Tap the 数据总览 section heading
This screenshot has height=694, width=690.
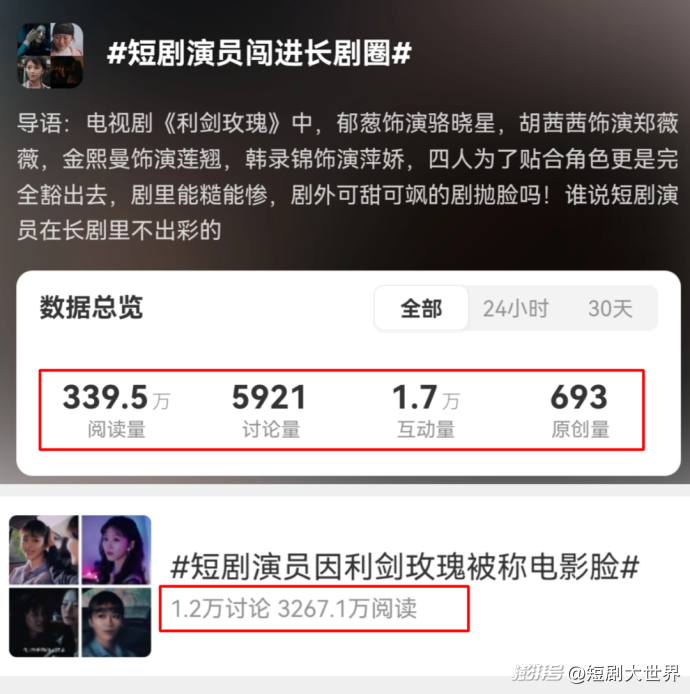point(91,307)
